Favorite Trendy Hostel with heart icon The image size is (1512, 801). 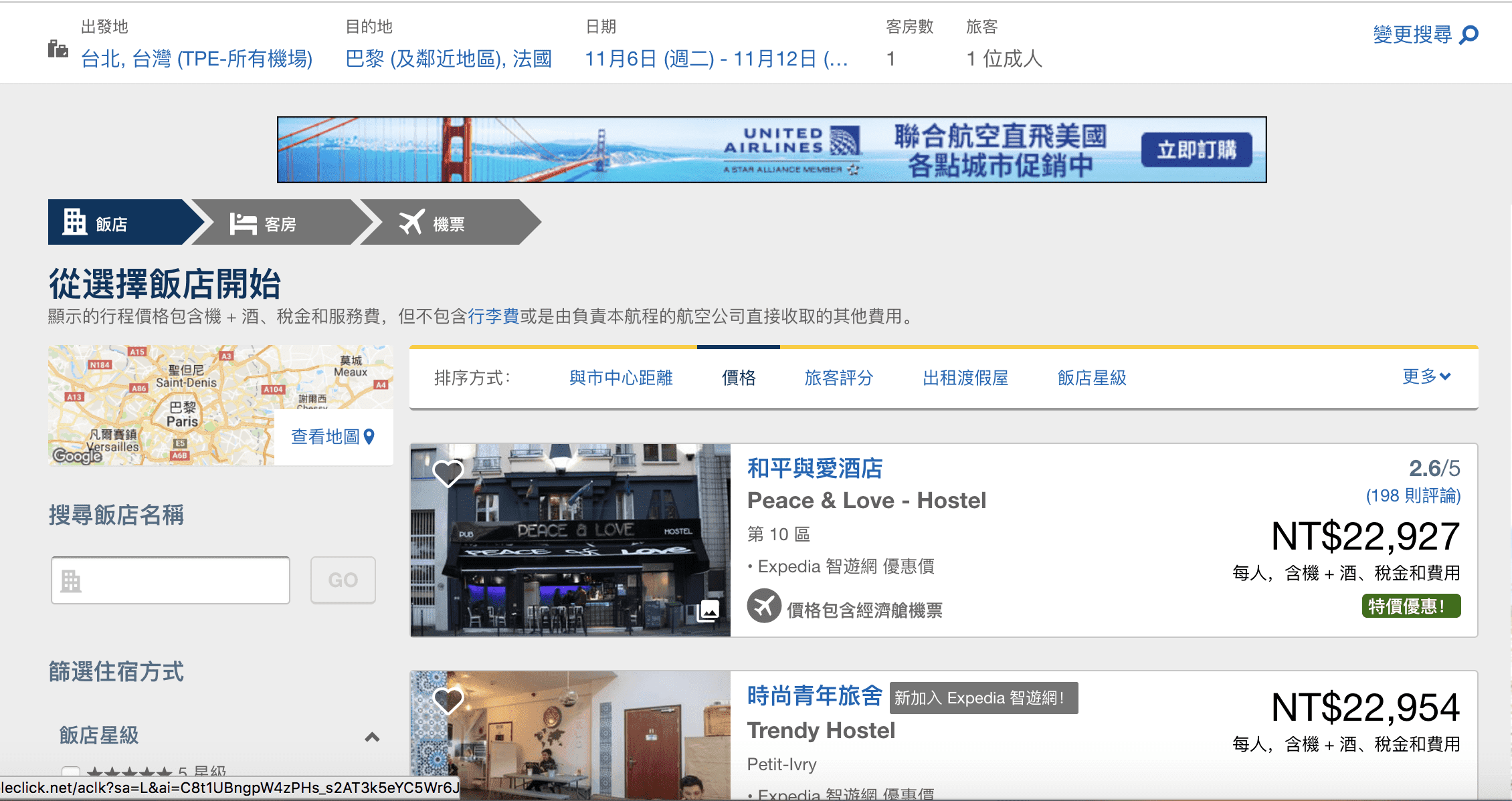pos(448,701)
